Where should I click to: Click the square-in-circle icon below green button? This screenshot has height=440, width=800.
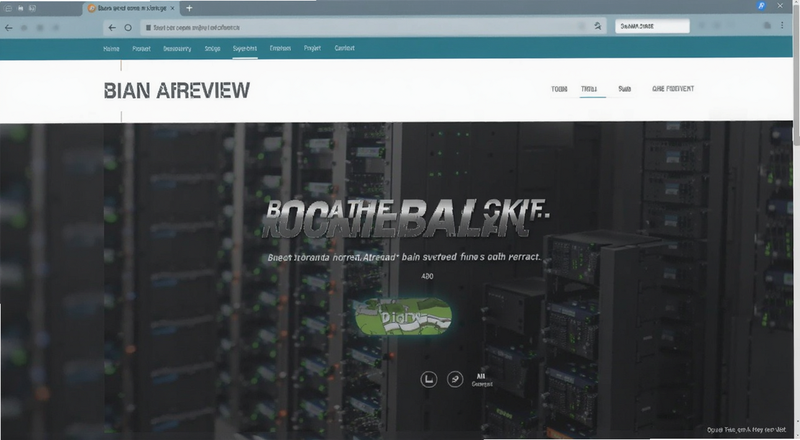(429, 379)
